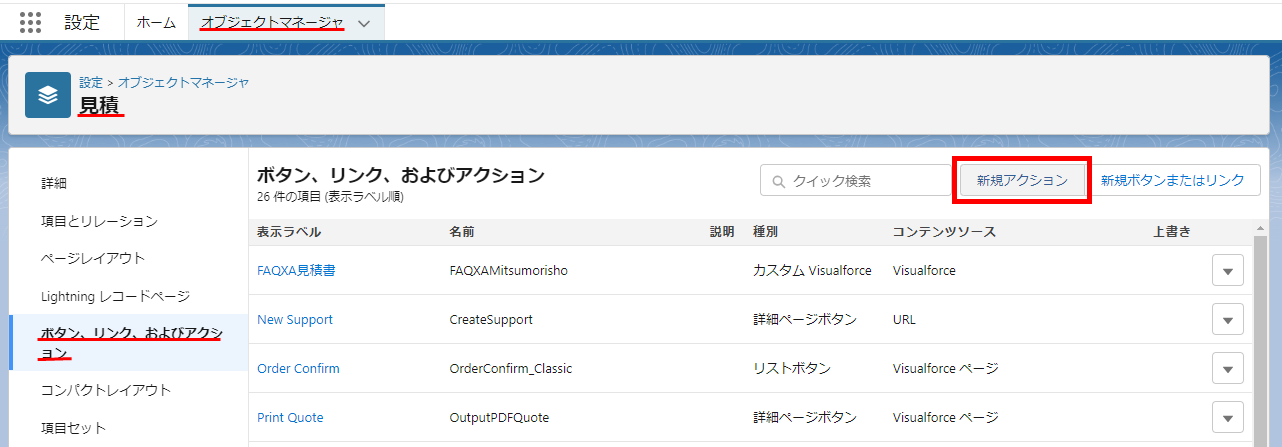Viewport: 1282px width, 447px height.
Task: Open the Order Confirm link
Action: (298, 368)
